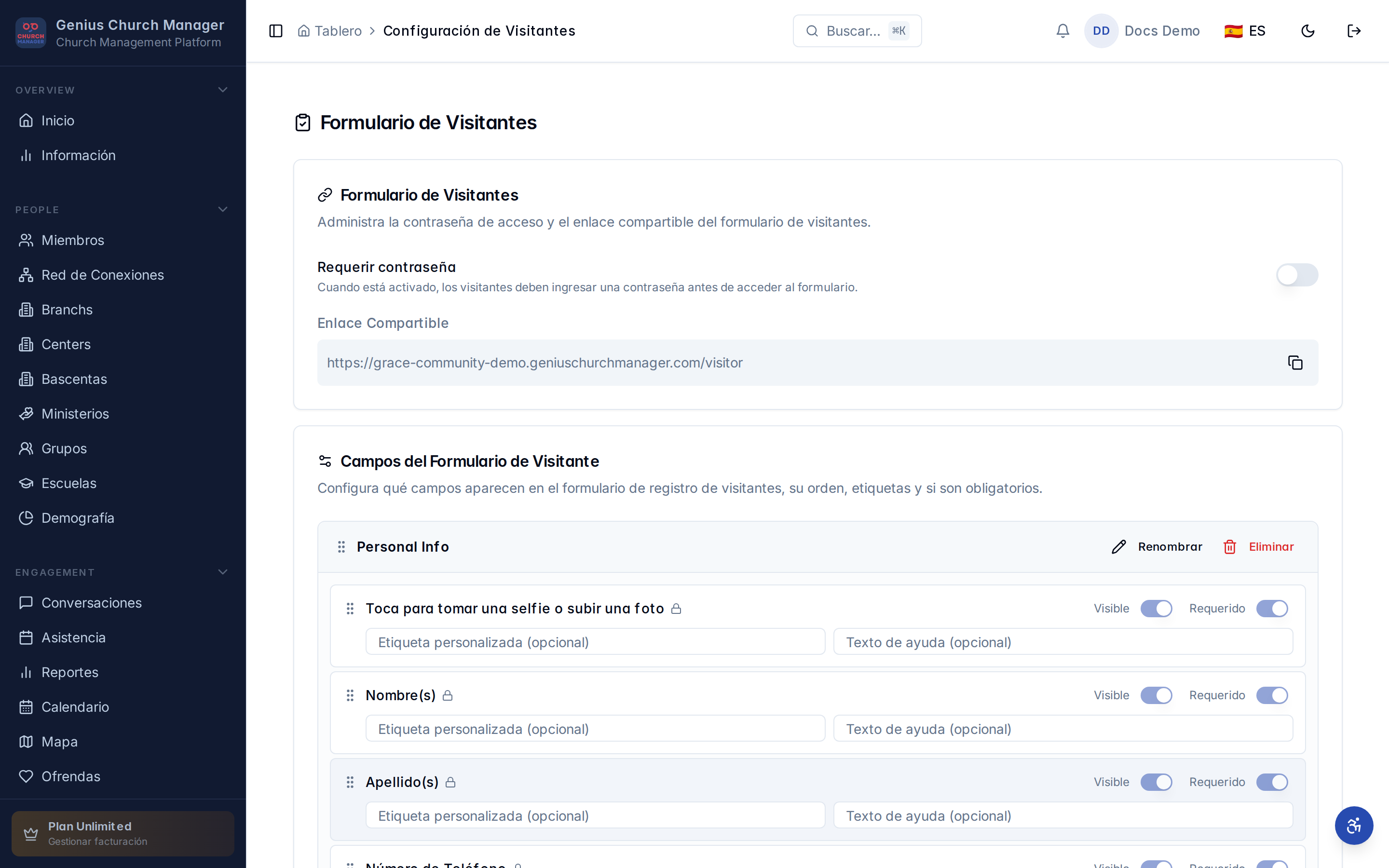Click the lock icon beside Apellido(s)

point(450,782)
